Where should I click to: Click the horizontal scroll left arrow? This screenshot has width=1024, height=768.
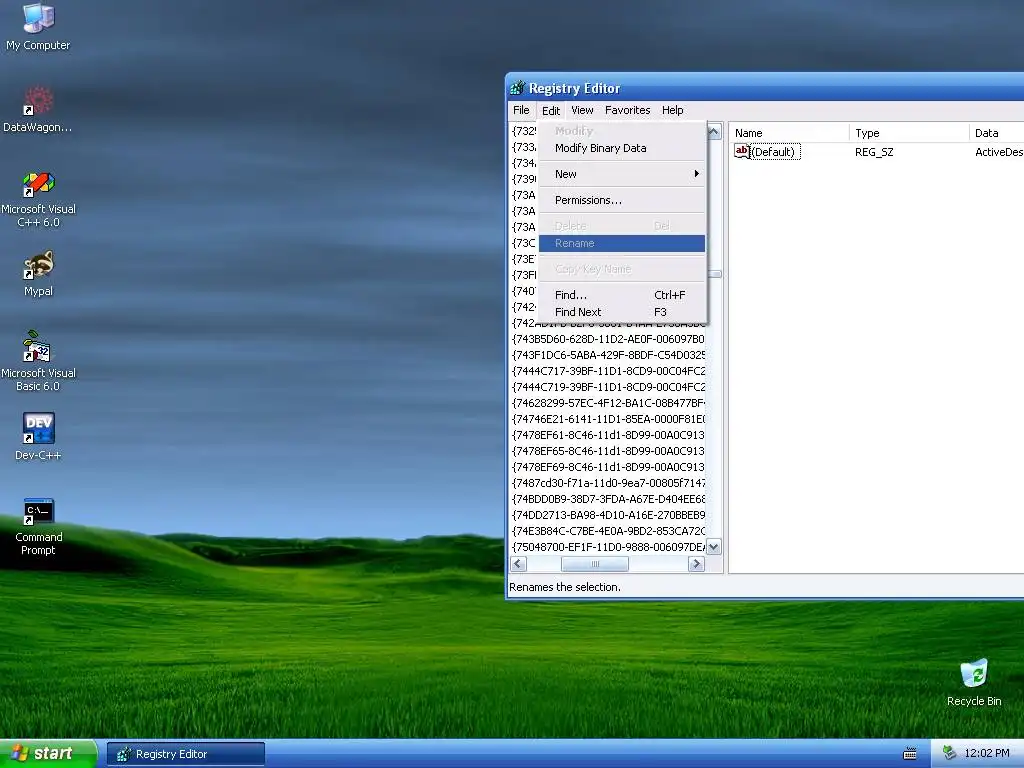519,564
